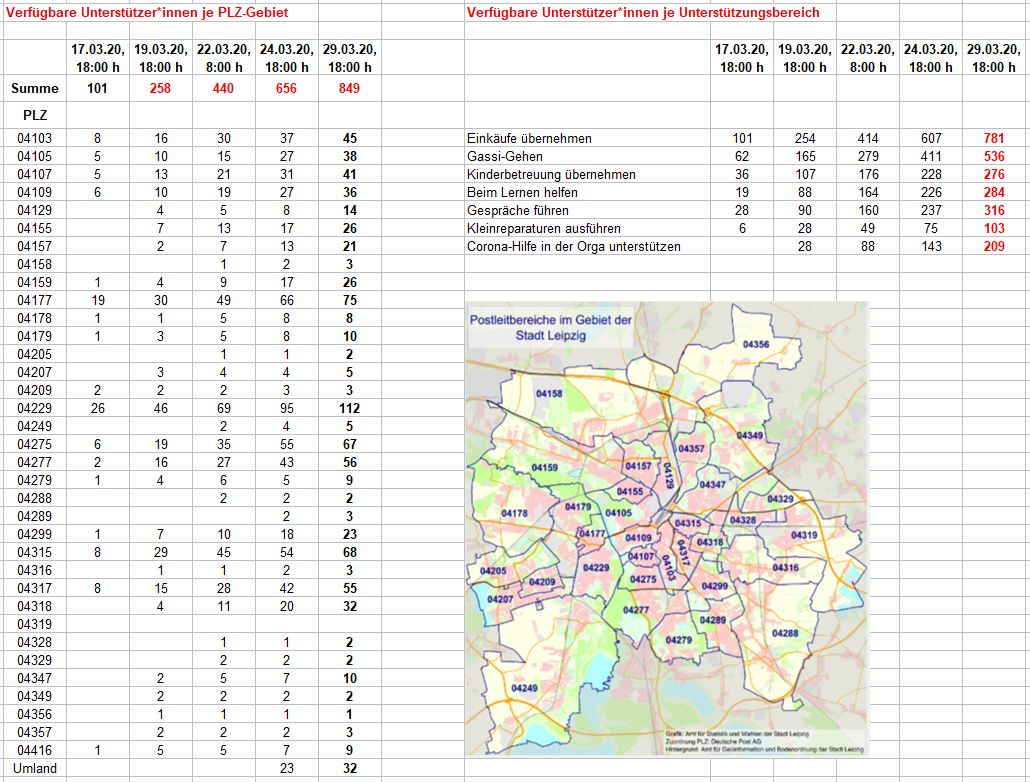Click the map title "Postleitbereiche im Gebiet der Stadt Leipzig"
Image resolution: width=1030 pixels, height=782 pixels.
[551, 327]
